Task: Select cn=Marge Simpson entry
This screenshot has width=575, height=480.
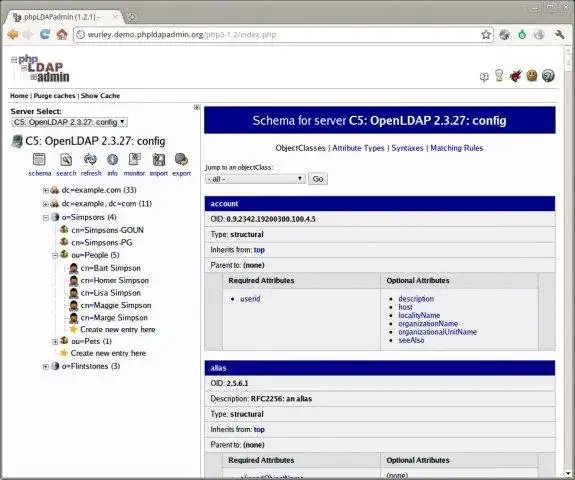Action: 114,318
